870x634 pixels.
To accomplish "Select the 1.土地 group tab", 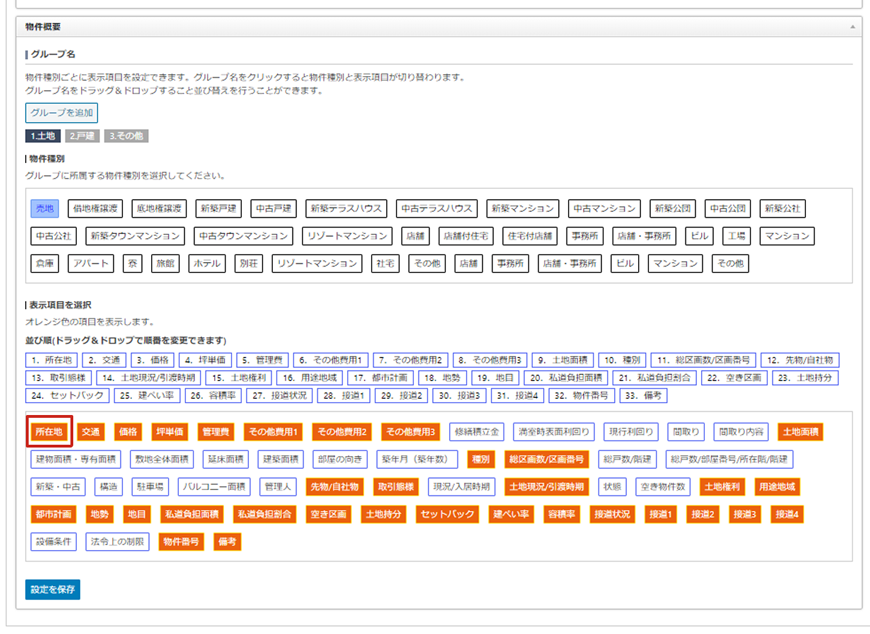I will 43,136.
